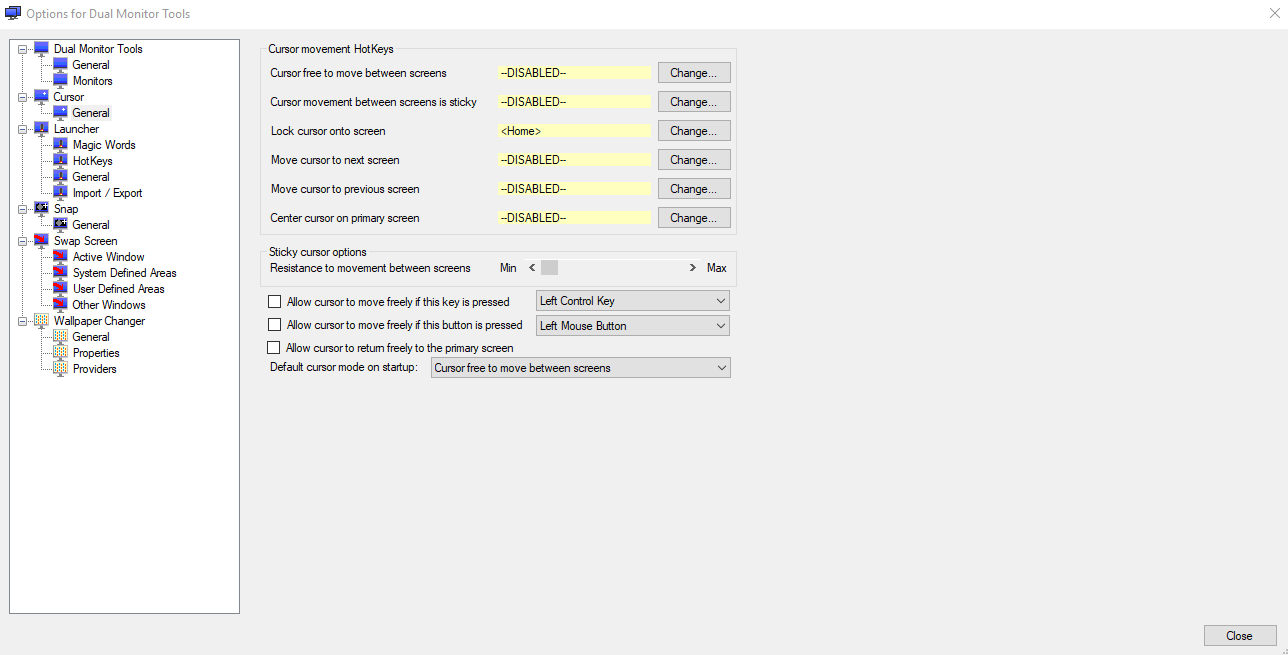Enable allow cursor free if button pressed
The width and height of the screenshot is (1288, 655).
pyautogui.click(x=275, y=325)
